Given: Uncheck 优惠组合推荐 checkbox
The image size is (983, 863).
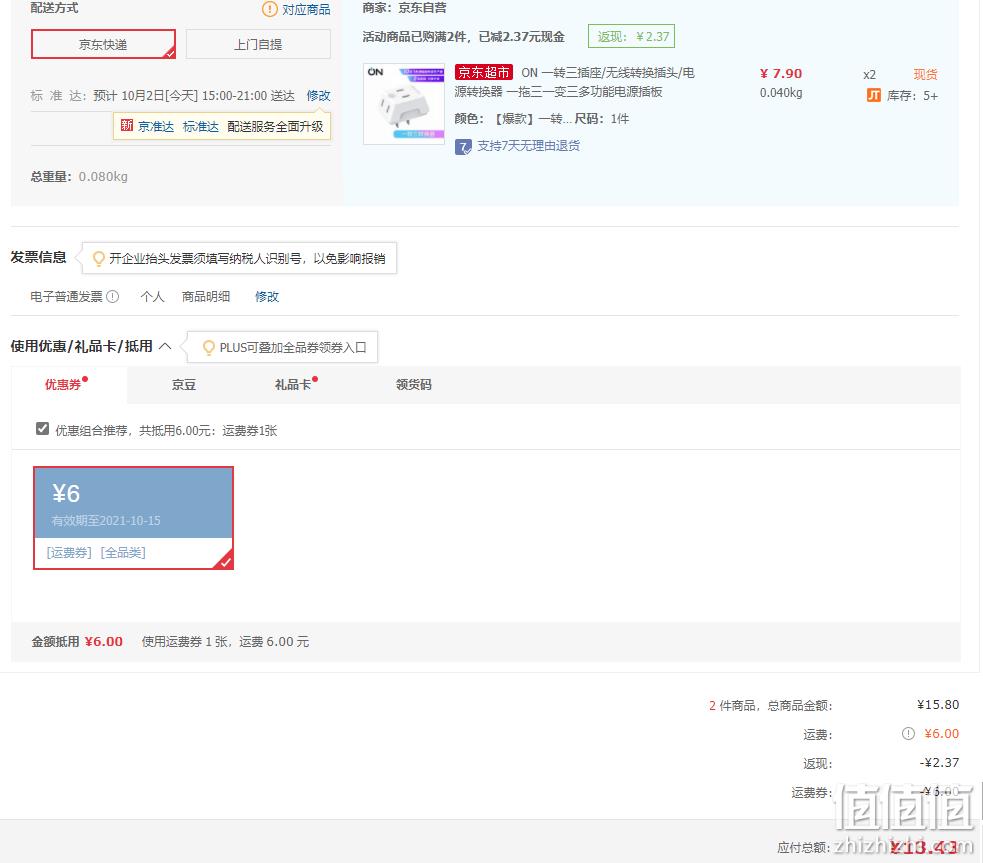Looking at the screenshot, I should pyautogui.click(x=43, y=429).
